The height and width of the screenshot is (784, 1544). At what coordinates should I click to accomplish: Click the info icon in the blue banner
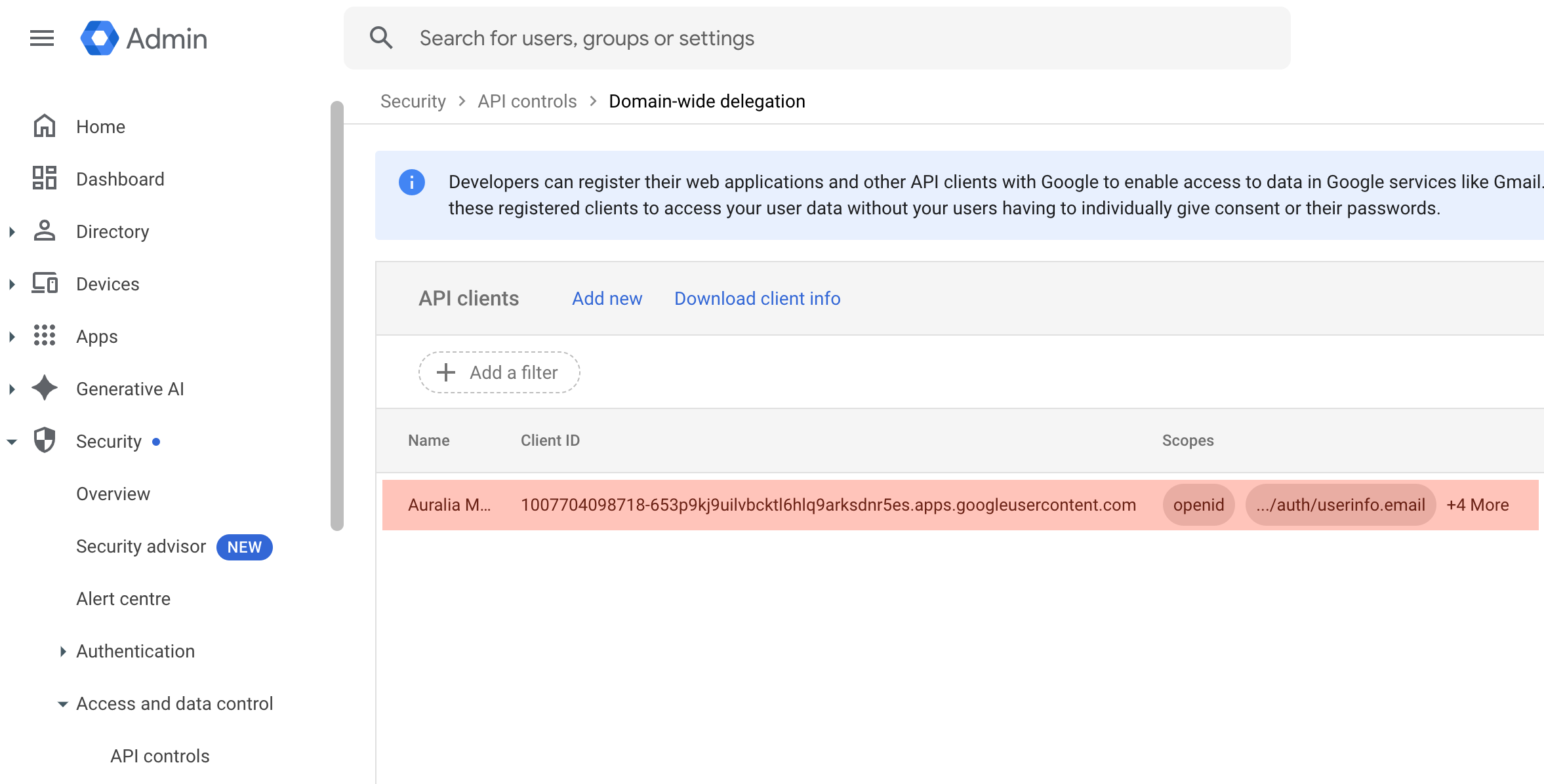tap(412, 182)
